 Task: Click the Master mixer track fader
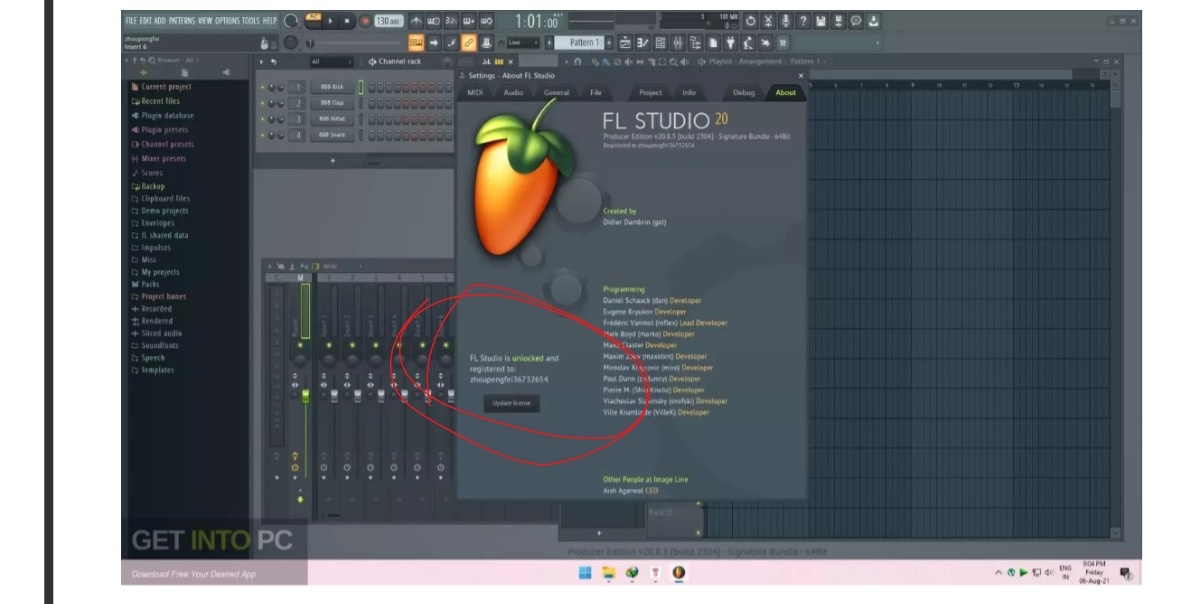pos(305,396)
